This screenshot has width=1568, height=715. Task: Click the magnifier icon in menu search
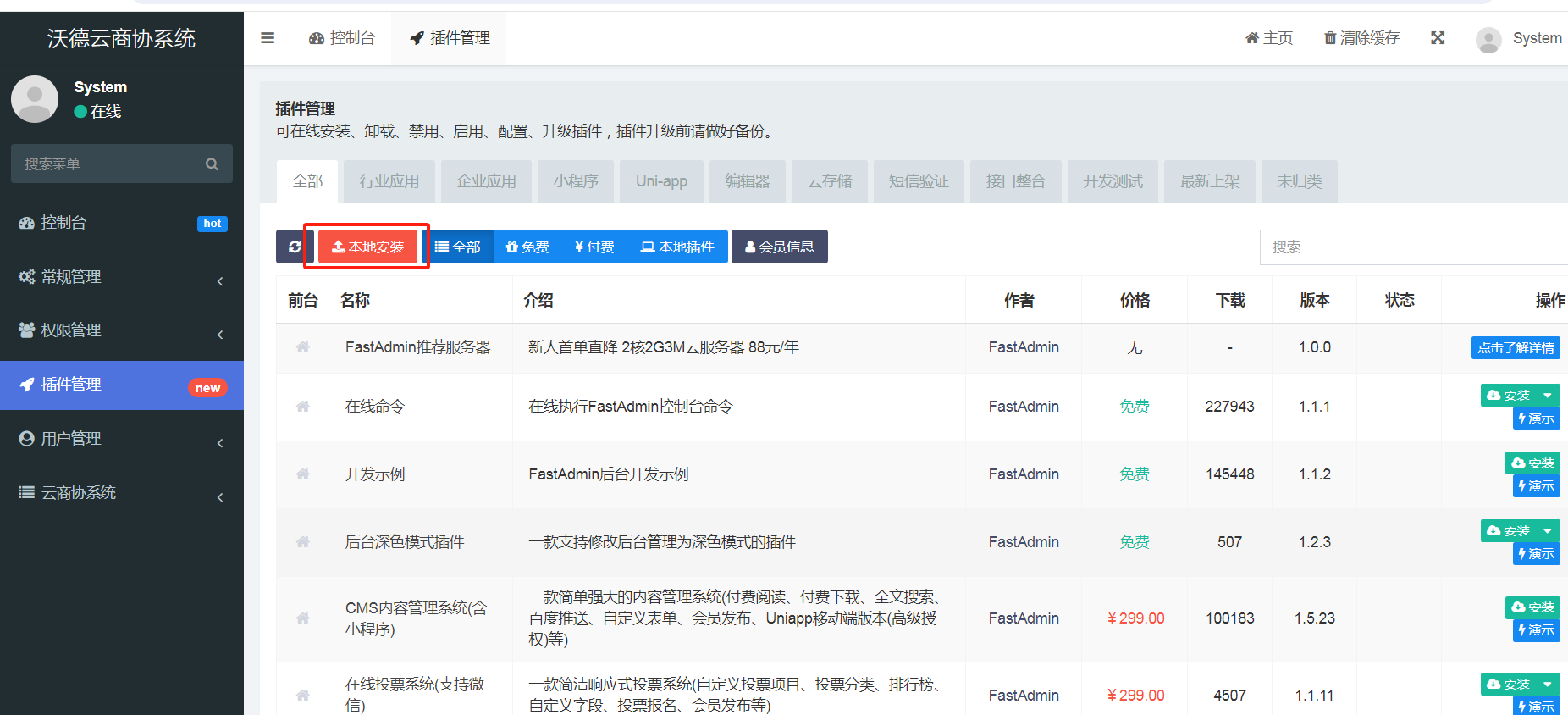(x=212, y=164)
